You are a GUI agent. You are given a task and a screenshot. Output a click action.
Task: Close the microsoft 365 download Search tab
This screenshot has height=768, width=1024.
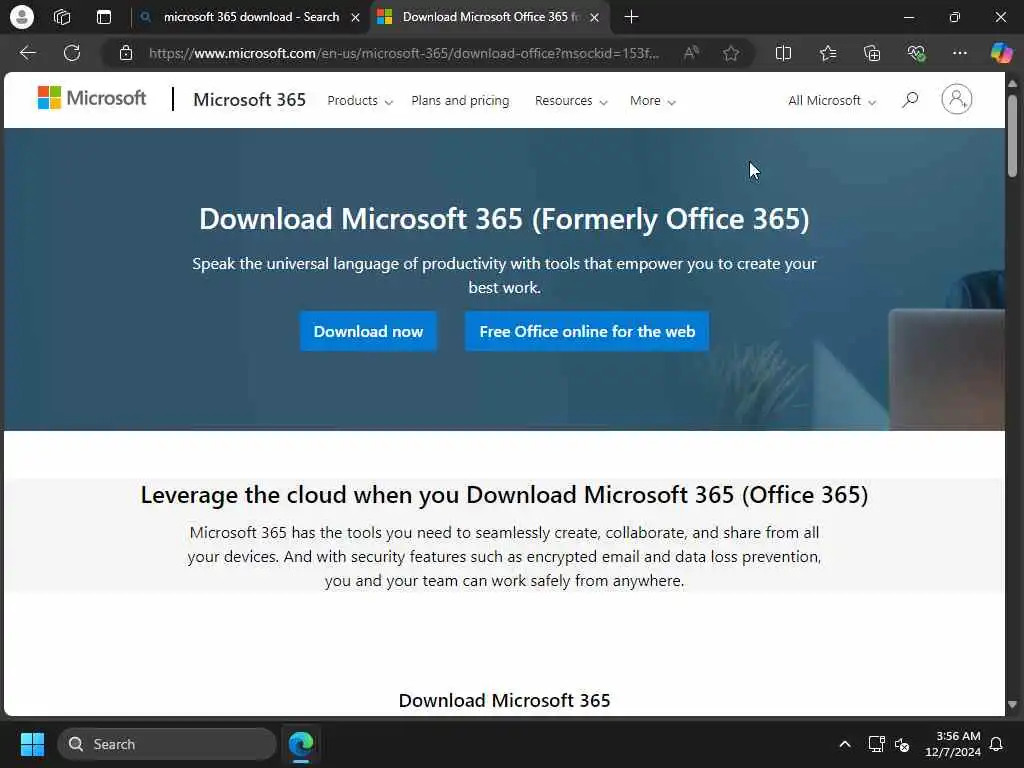point(355,18)
